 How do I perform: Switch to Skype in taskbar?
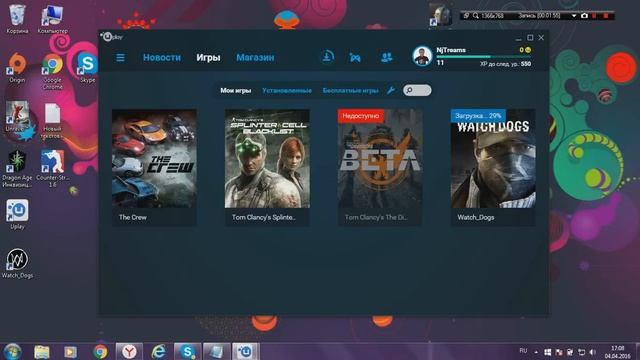point(187,351)
